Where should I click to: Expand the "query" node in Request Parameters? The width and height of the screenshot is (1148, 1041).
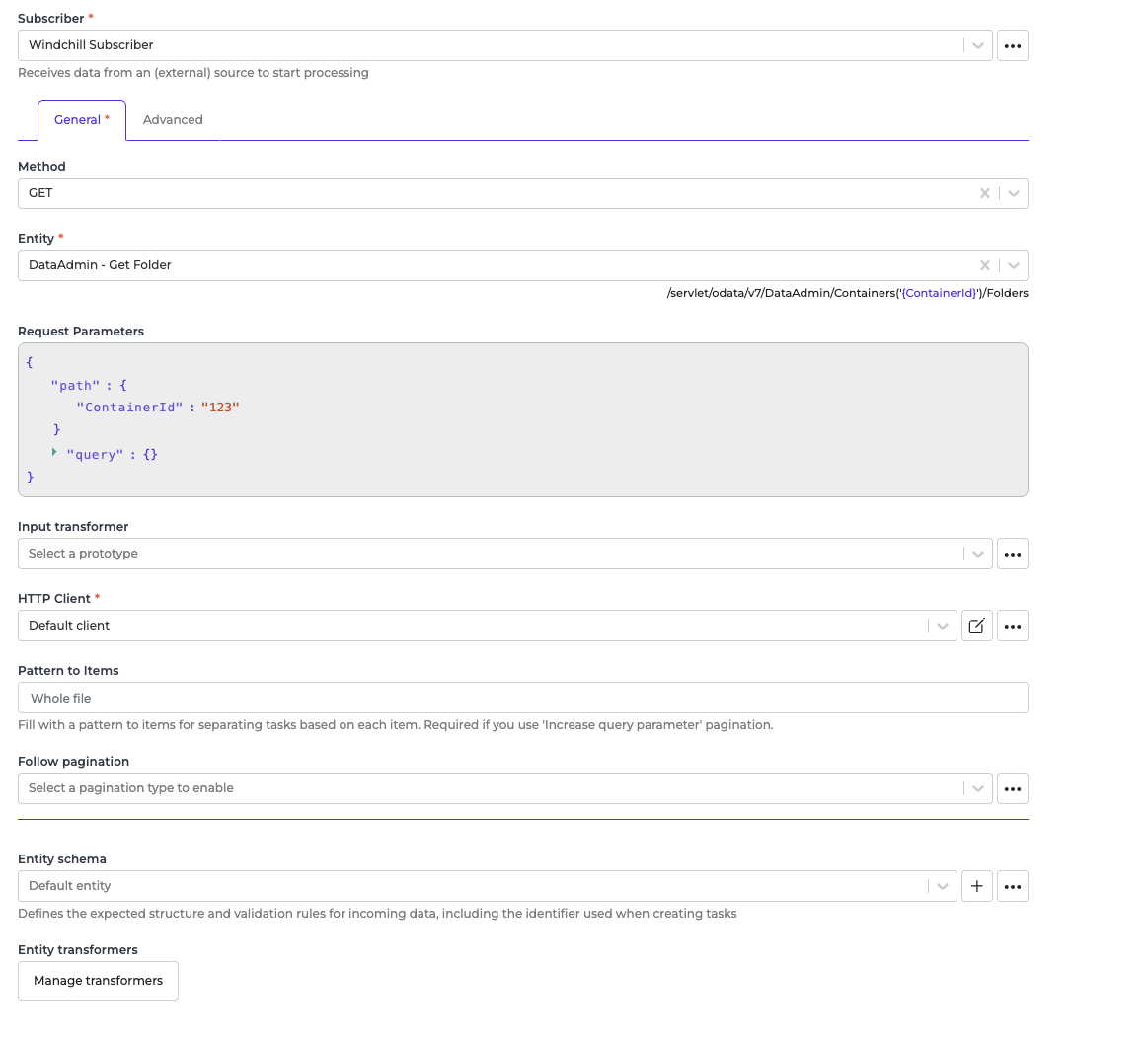(54, 452)
